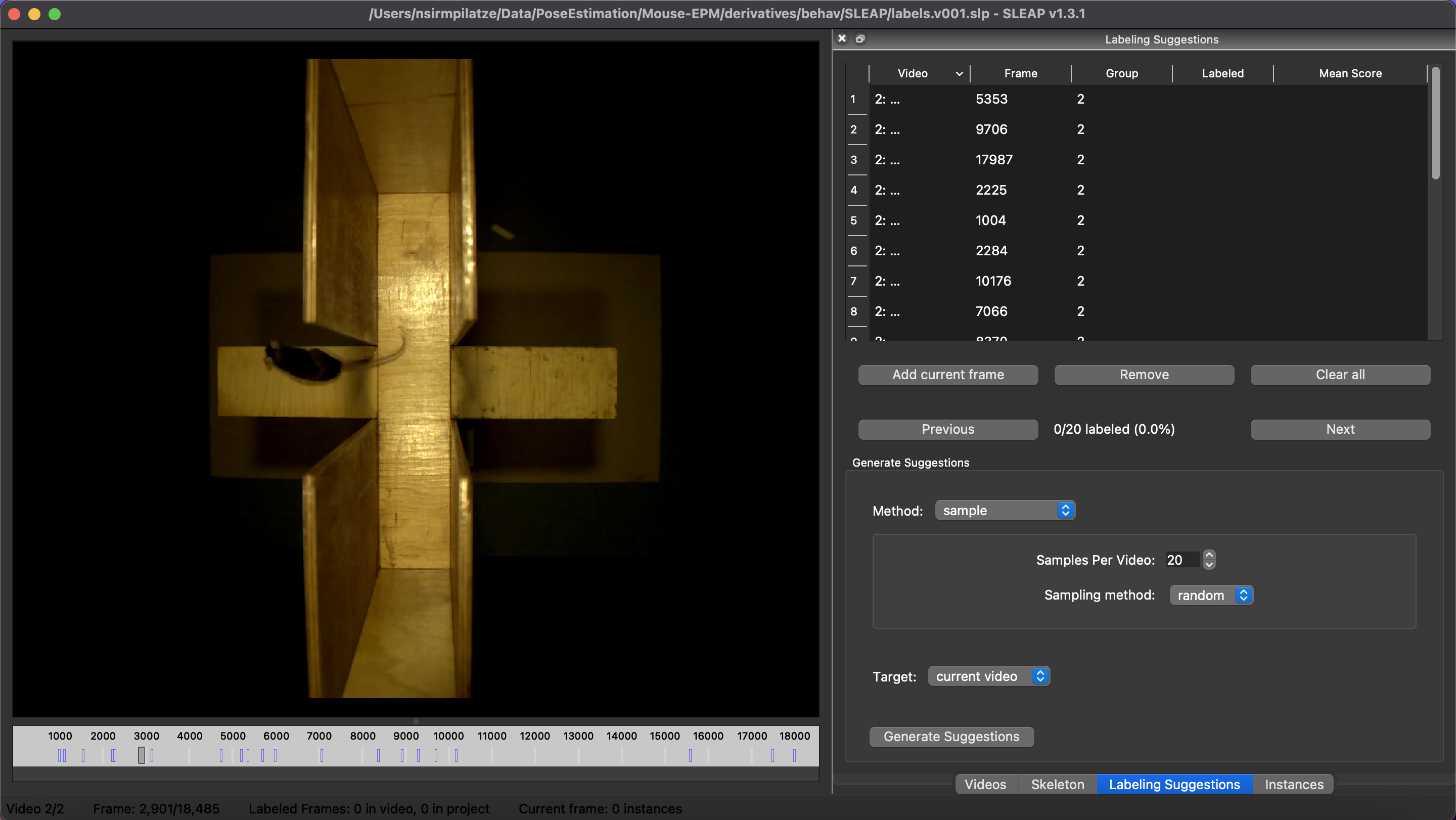The height and width of the screenshot is (820, 1456).
Task: Increase Samples Per Video value
Action: pyautogui.click(x=1209, y=555)
